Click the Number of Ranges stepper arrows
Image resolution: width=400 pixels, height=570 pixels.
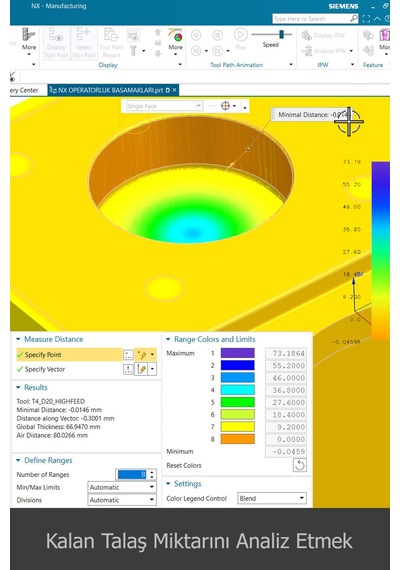click(x=152, y=474)
